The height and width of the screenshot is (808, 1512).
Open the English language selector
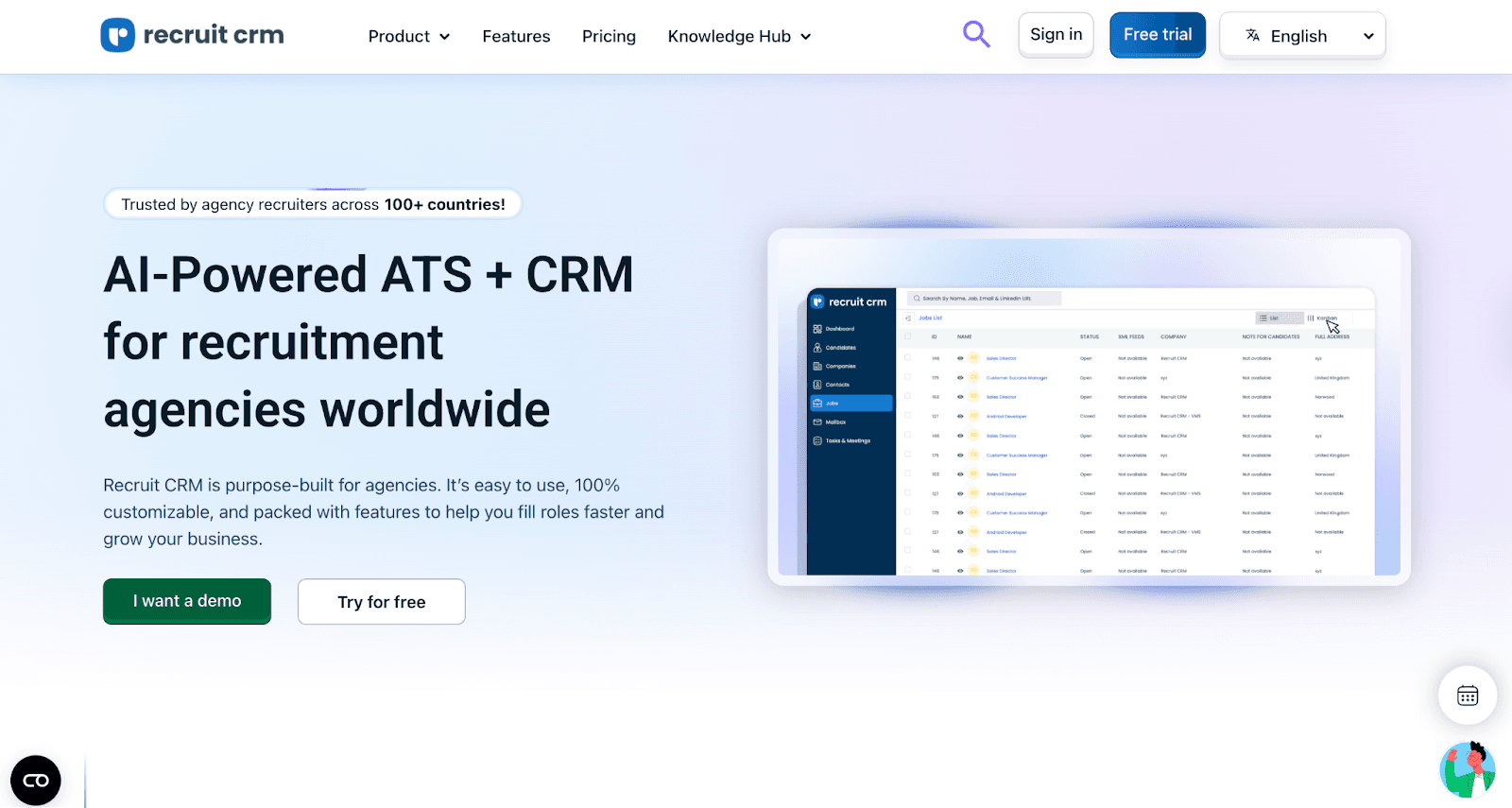click(x=1302, y=36)
